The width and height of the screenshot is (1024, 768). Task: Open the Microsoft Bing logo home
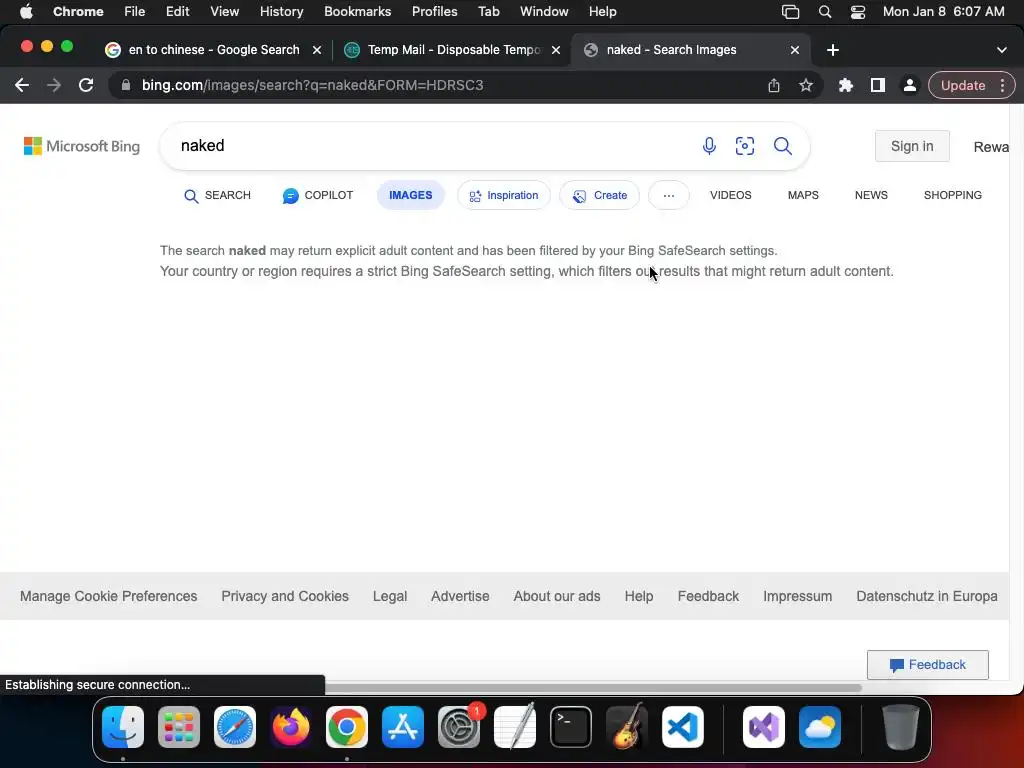coord(82,146)
